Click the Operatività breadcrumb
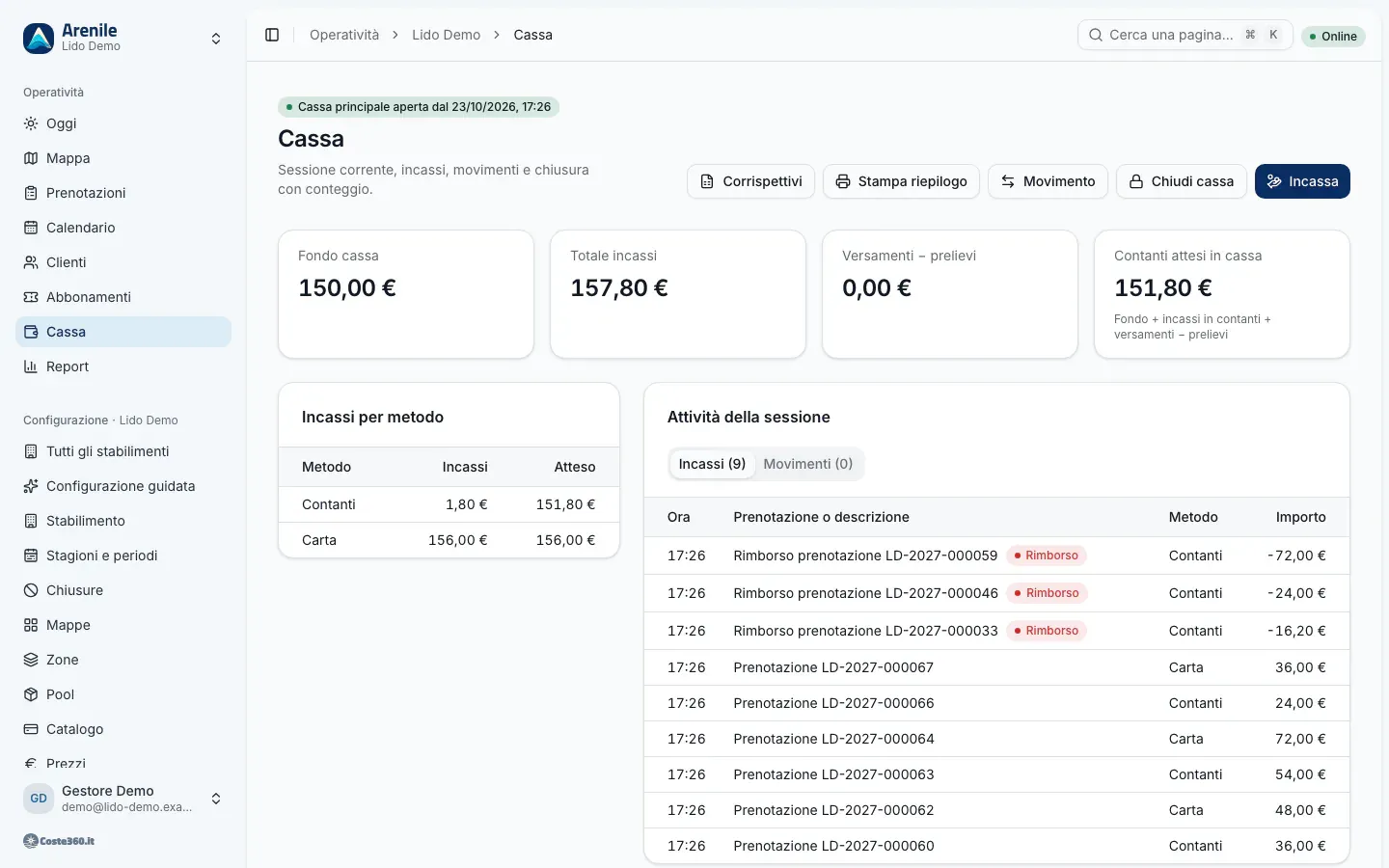1389x868 pixels. pyautogui.click(x=344, y=35)
